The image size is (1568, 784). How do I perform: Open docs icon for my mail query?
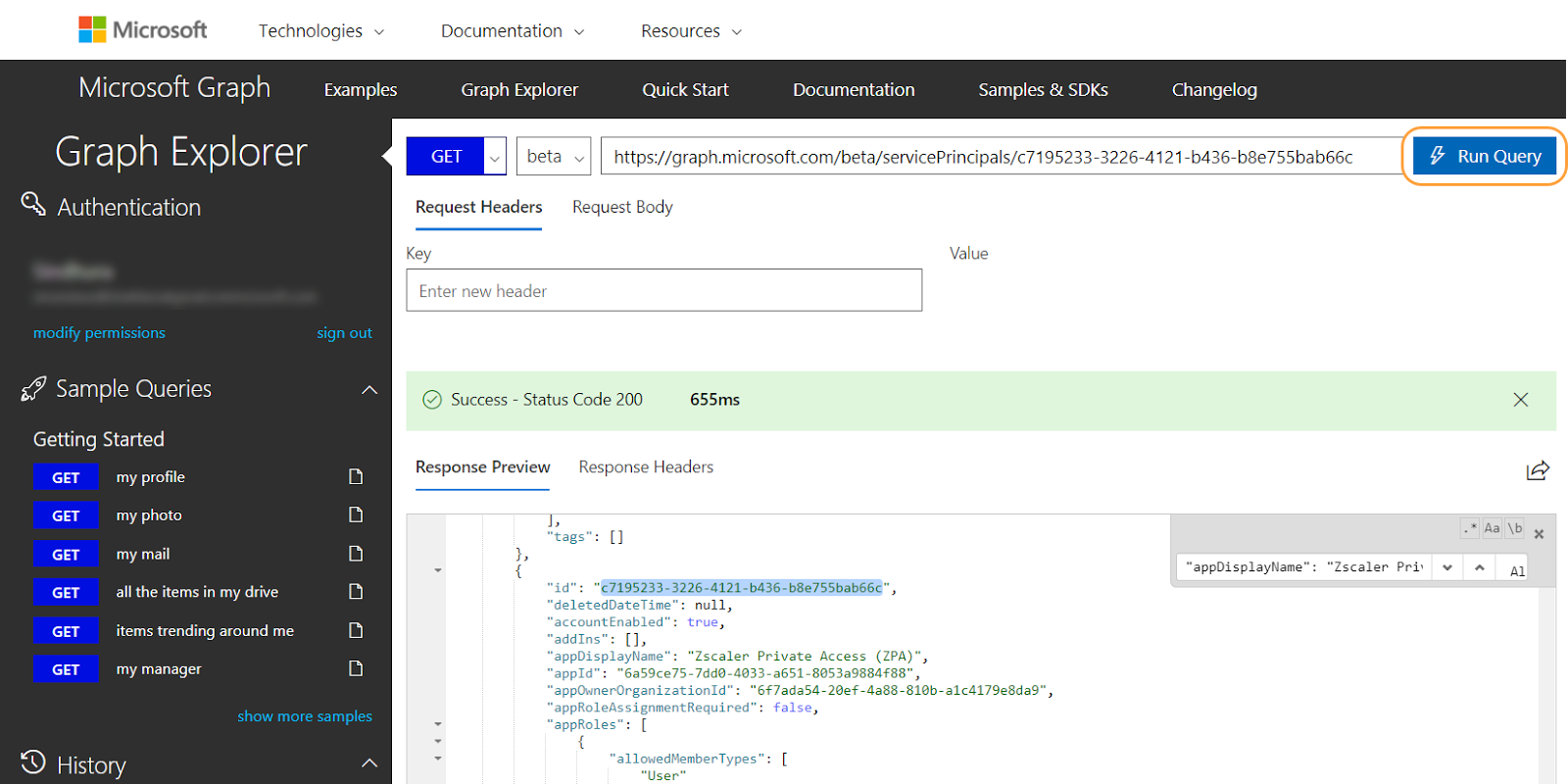(x=356, y=554)
